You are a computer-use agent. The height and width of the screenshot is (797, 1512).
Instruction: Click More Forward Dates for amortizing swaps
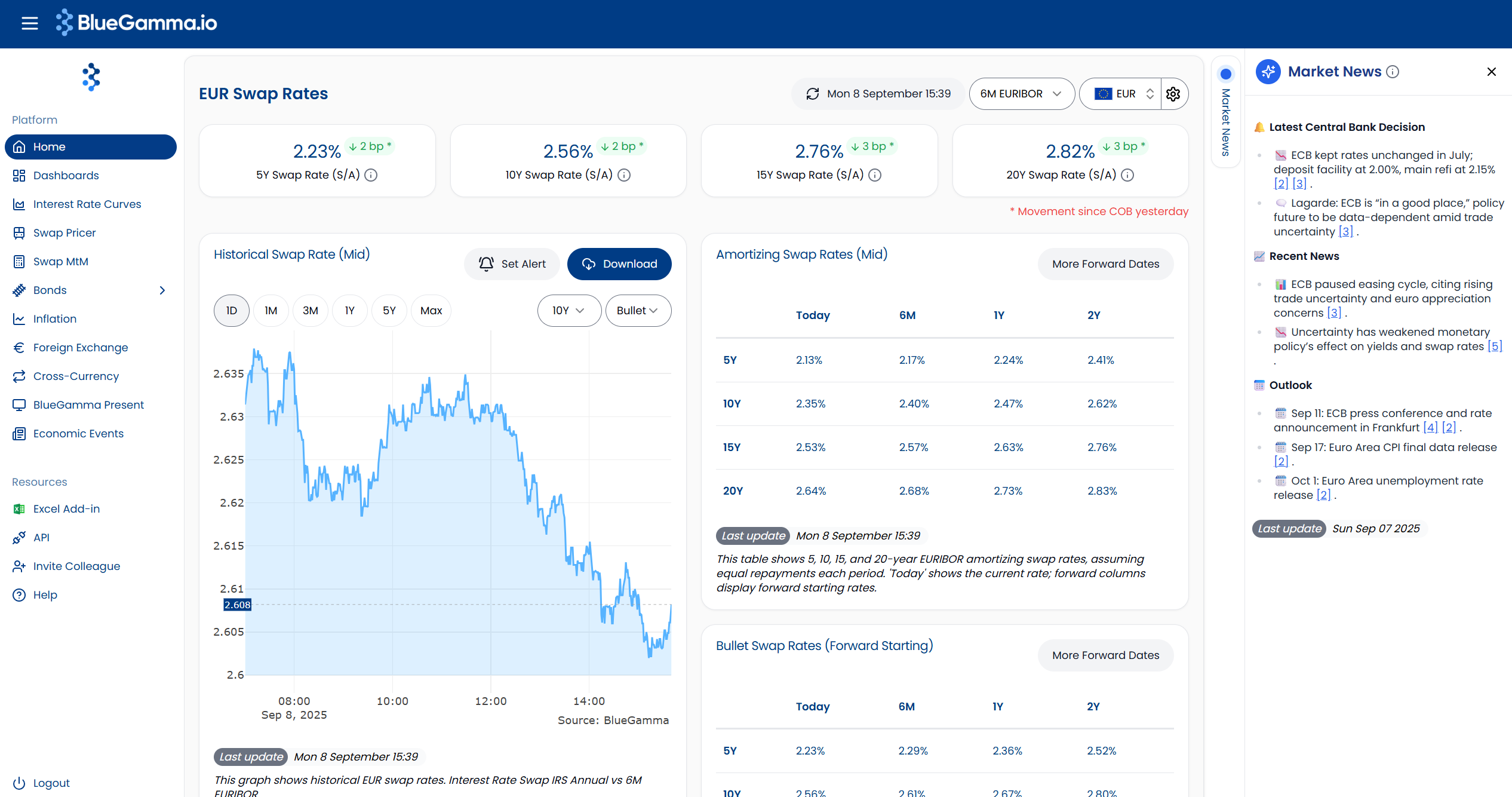pos(1105,264)
